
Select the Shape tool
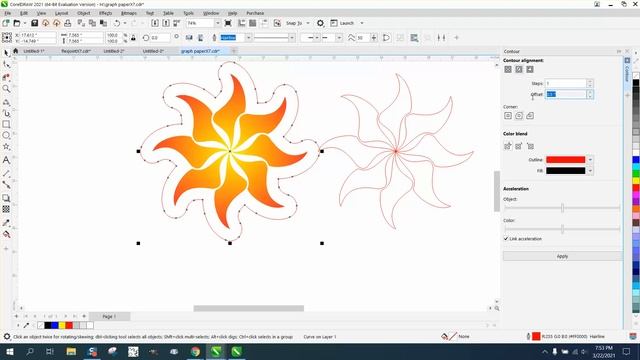6,64
